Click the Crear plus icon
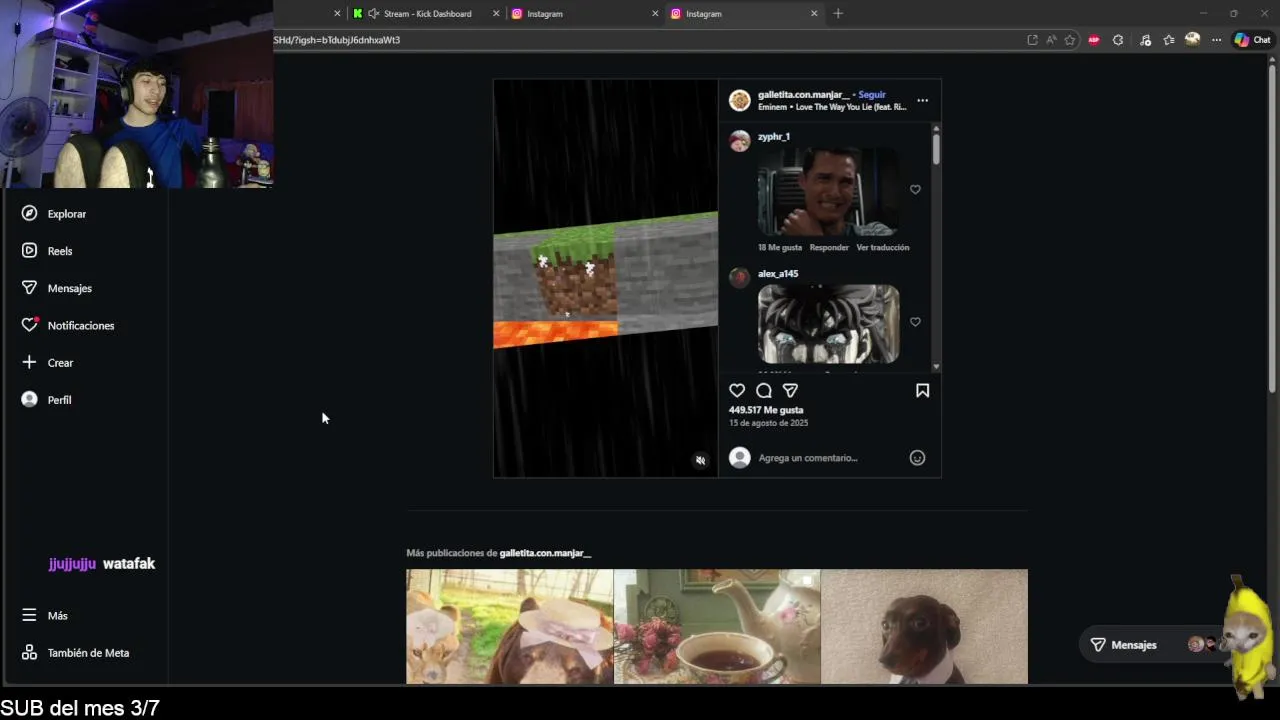This screenshot has width=1280, height=720. coord(29,362)
